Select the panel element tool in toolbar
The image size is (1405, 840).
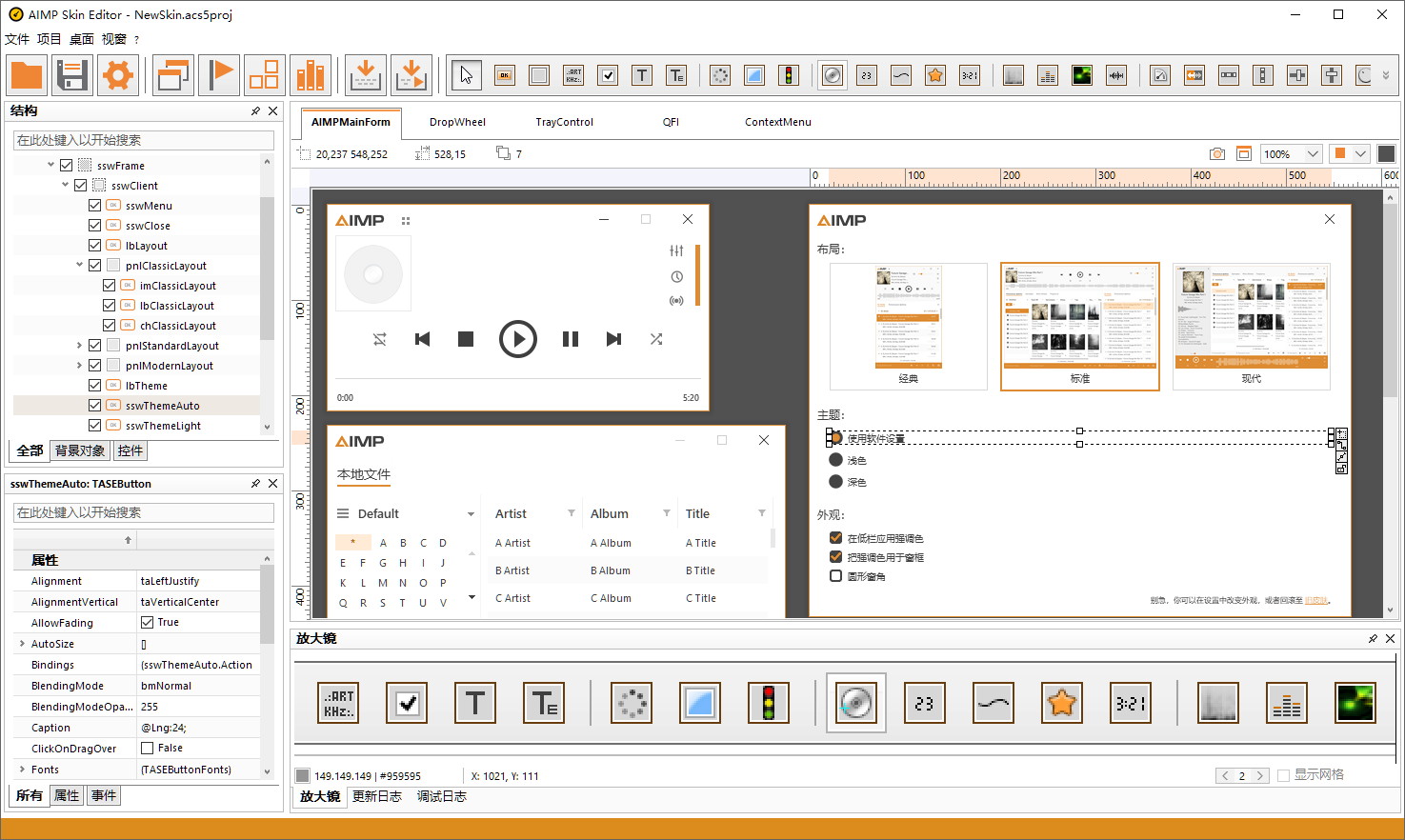click(x=539, y=75)
